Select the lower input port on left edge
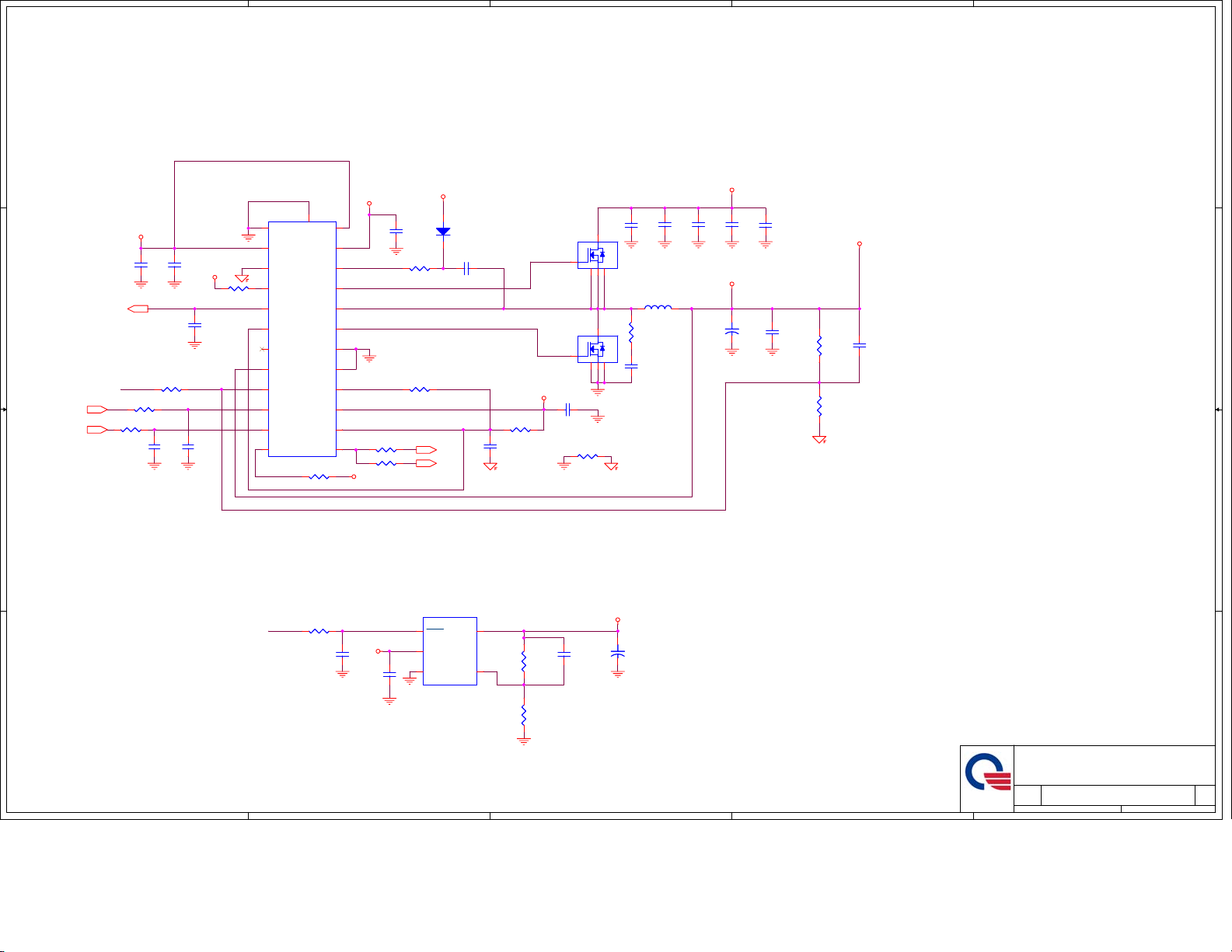1232x952 pixels. 97,429
